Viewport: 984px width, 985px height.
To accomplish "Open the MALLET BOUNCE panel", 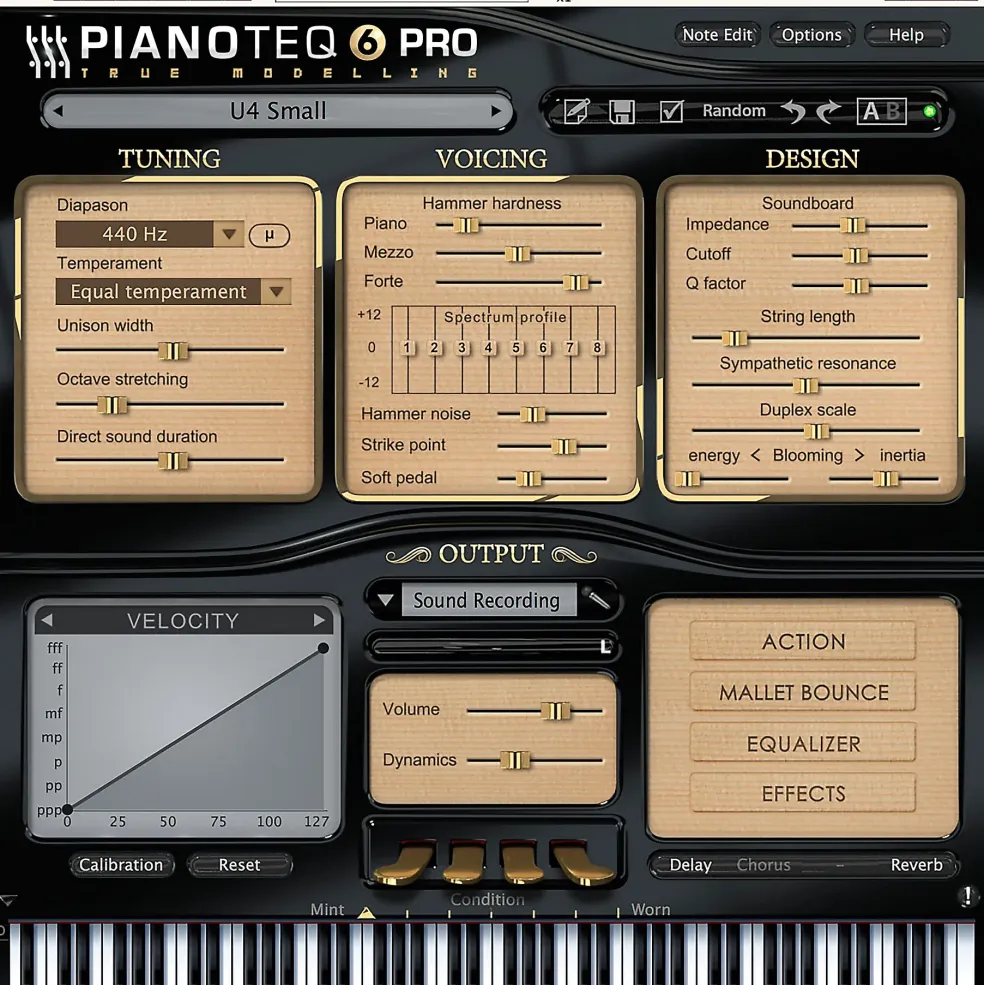I will (803, 692).
